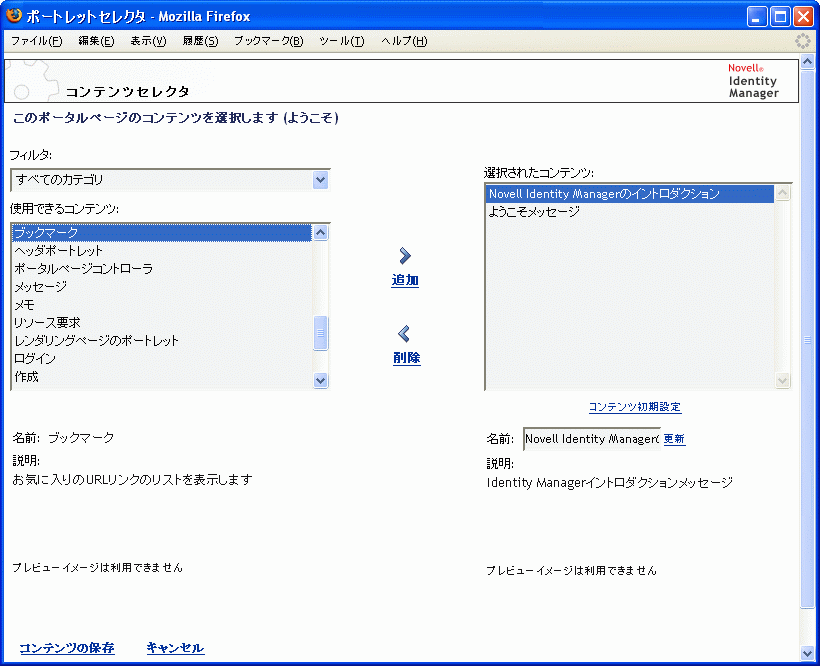The width and height of the screenshot is (820, 666).
Task: Click the down arrow on selected contents scrollbar
Action: point(783,380)
